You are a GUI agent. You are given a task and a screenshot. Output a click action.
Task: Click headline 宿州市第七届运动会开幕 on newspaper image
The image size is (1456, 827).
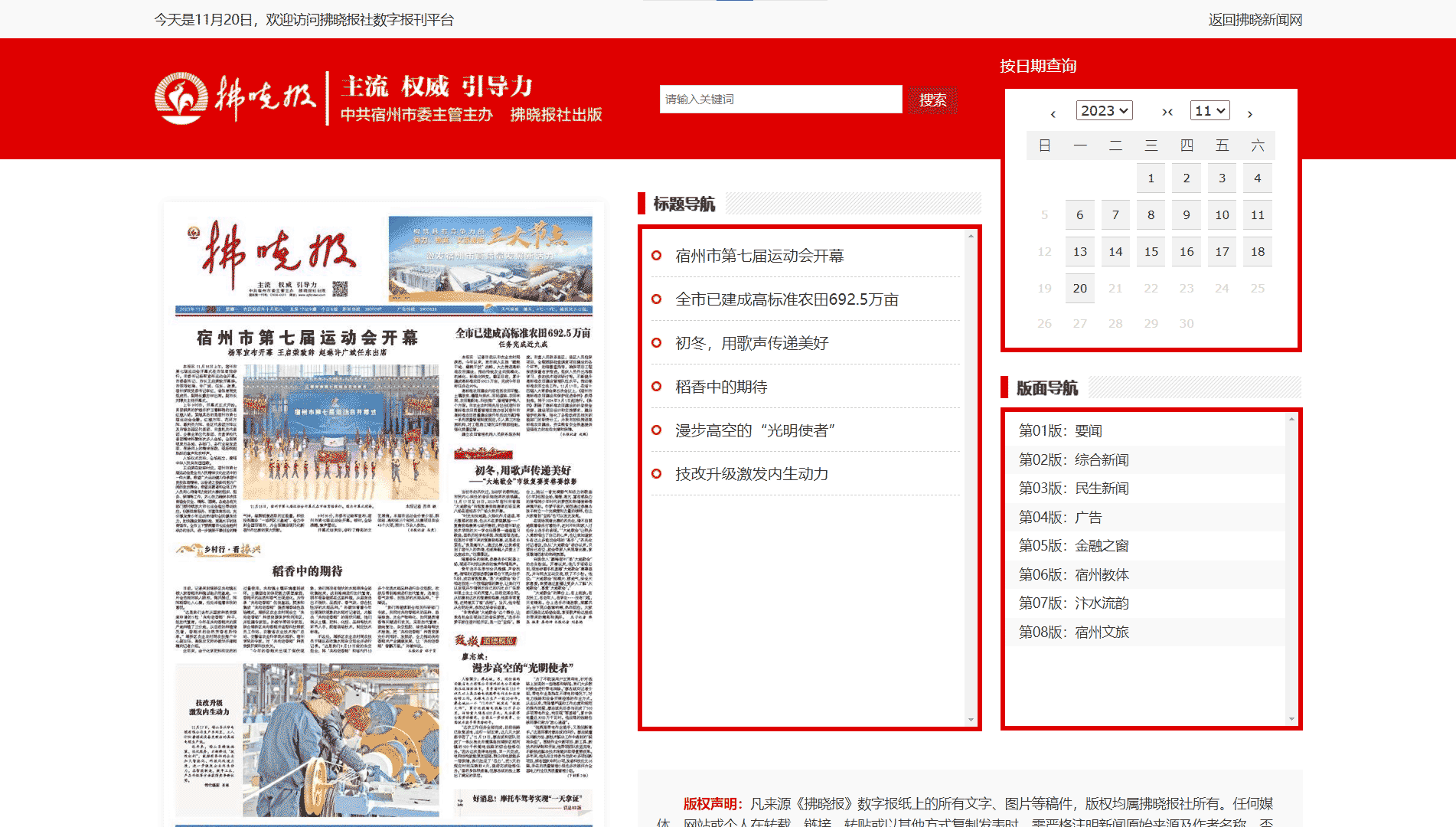(307, 338)
